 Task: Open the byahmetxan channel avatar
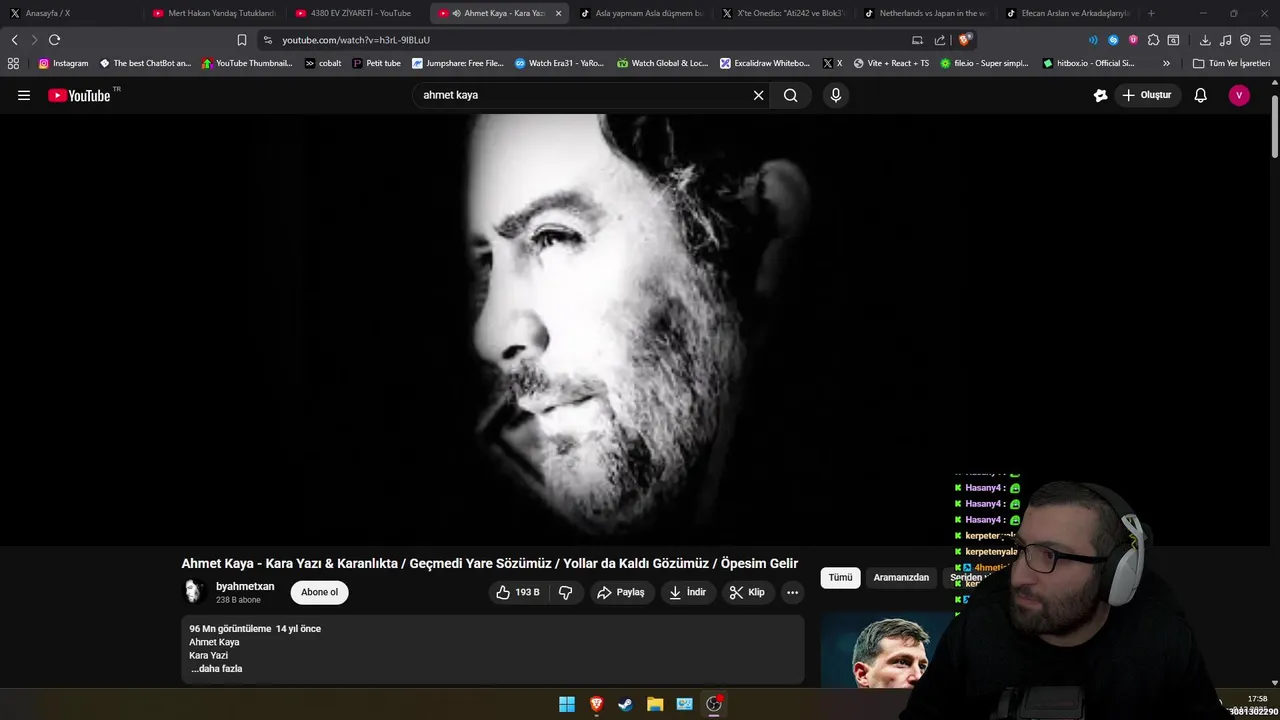click(x=194, y=592)
